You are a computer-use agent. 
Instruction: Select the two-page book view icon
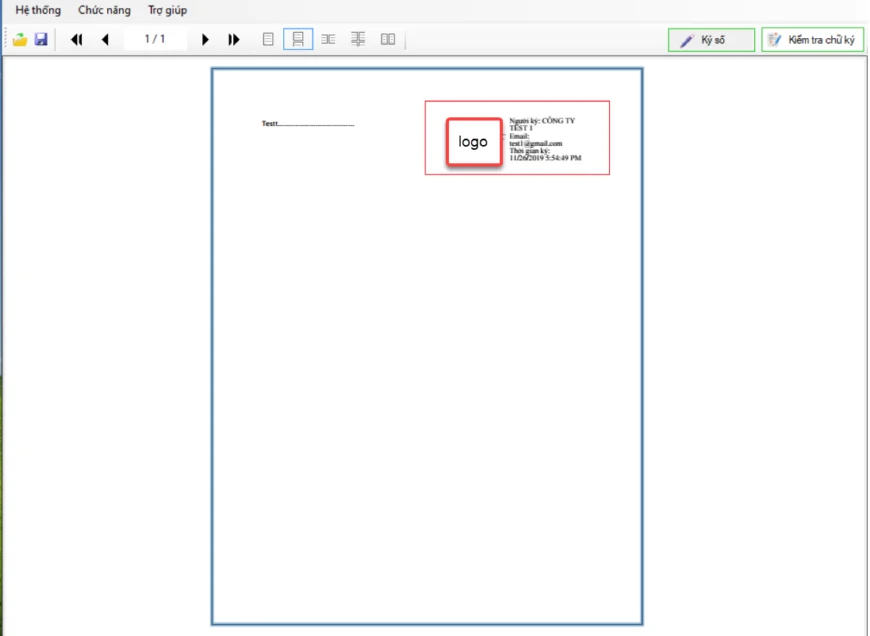pos(388,39)
